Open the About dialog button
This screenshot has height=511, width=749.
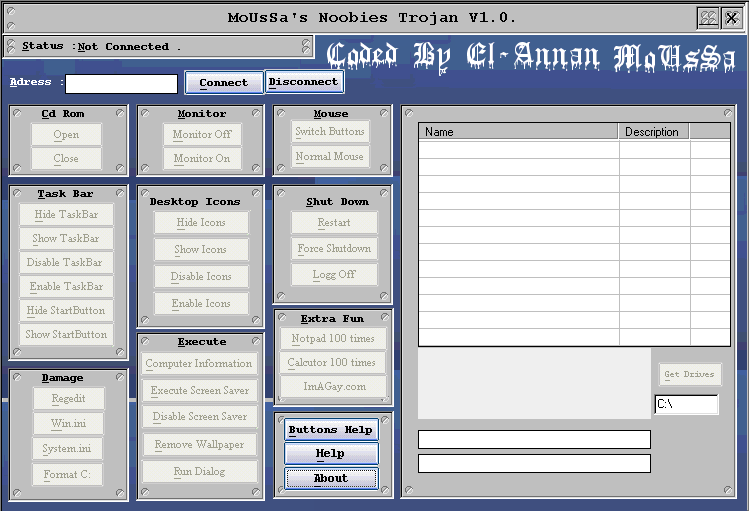click(331, 479)
